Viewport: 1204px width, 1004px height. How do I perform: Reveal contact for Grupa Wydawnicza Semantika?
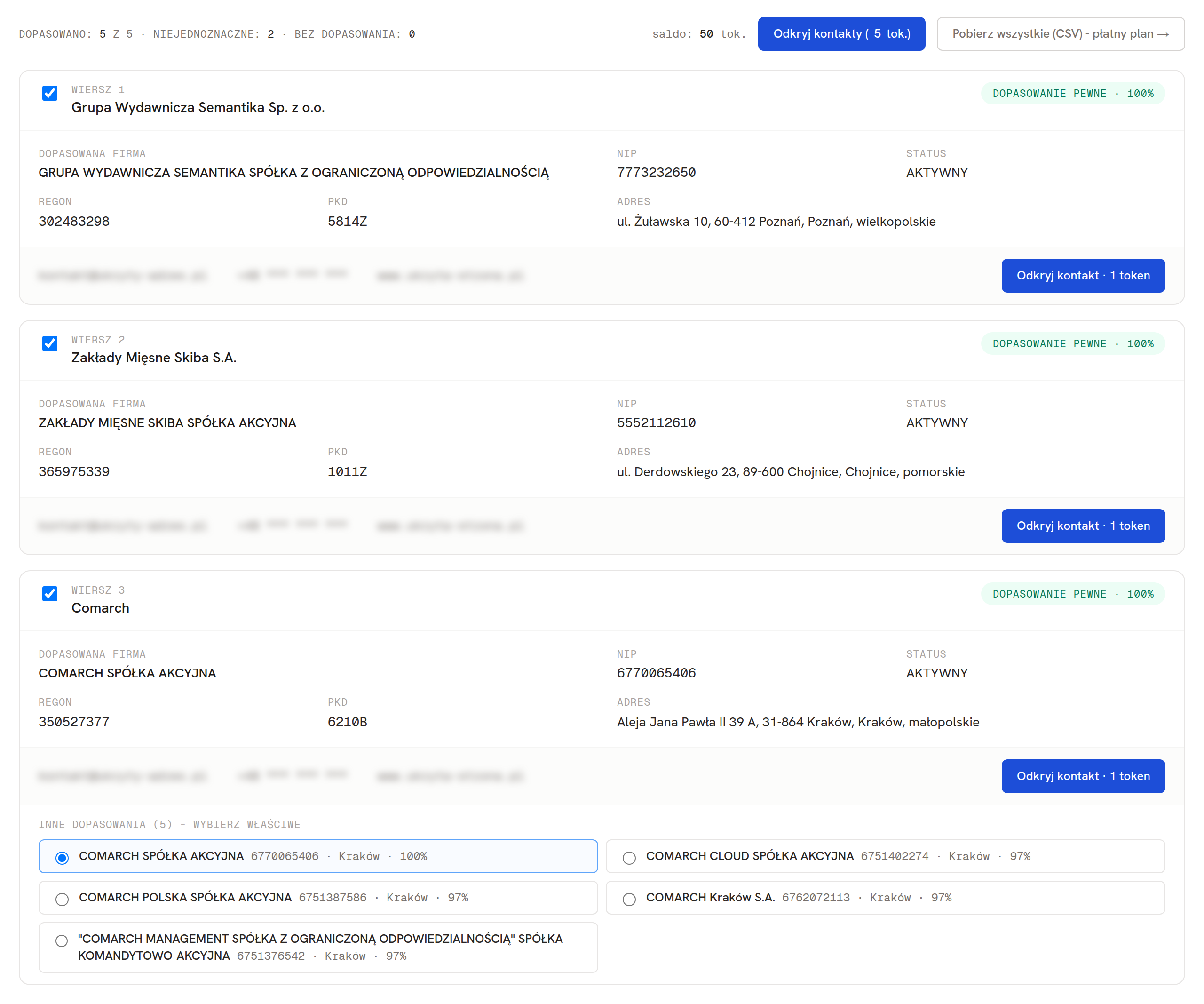(1083, 276)
